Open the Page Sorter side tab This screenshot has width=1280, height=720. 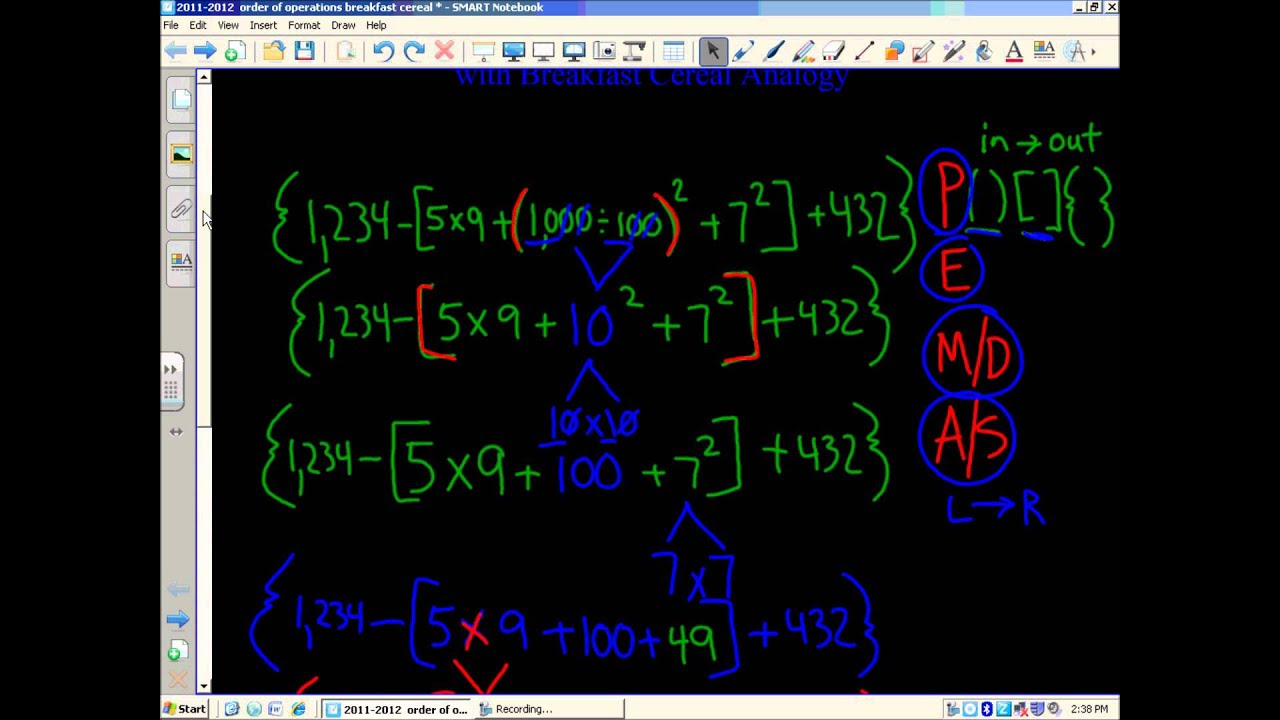tap(180, 99)
